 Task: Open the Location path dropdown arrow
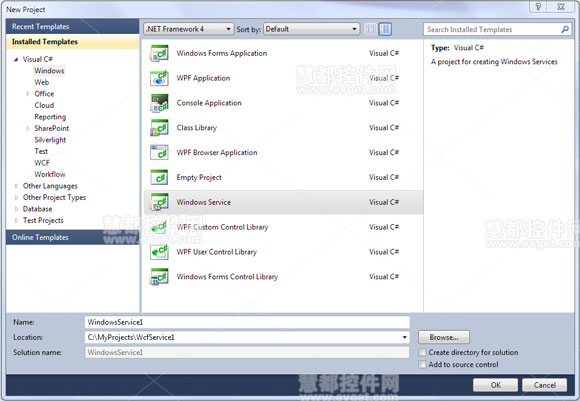click(x=404, y=337)
